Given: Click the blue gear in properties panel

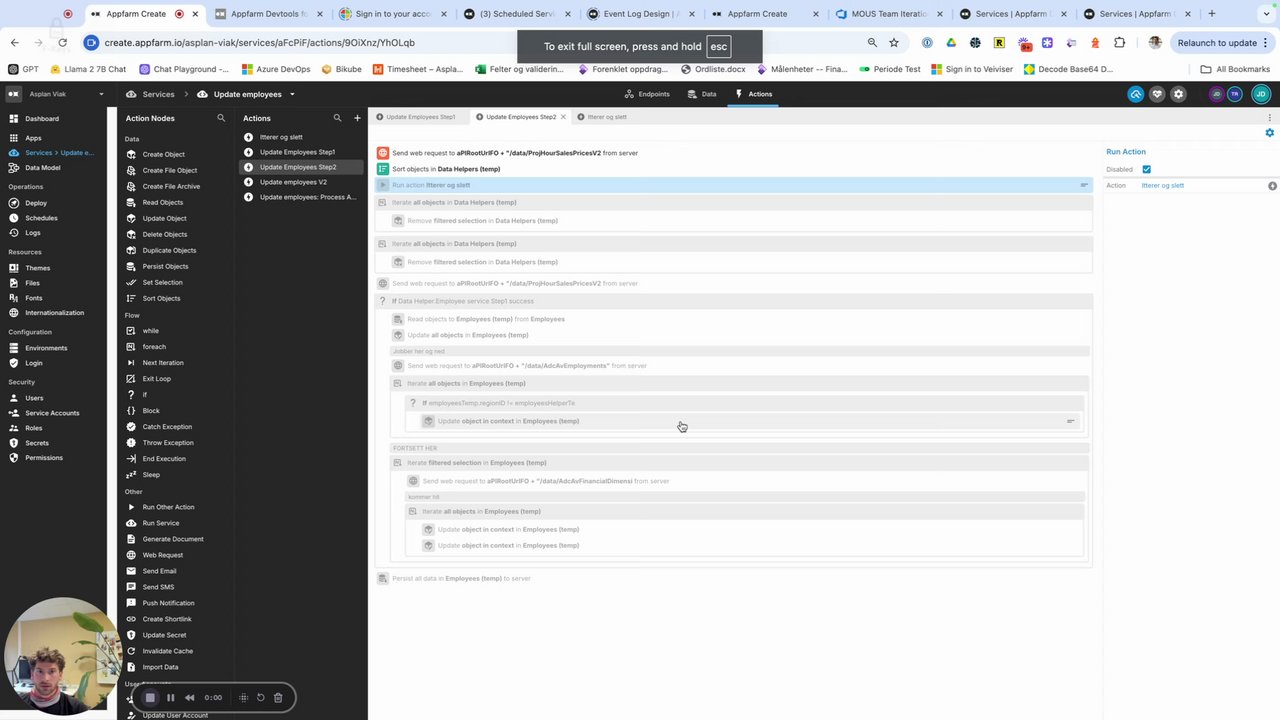Looking at the screenshot, I should click(x=1270, y=133).
